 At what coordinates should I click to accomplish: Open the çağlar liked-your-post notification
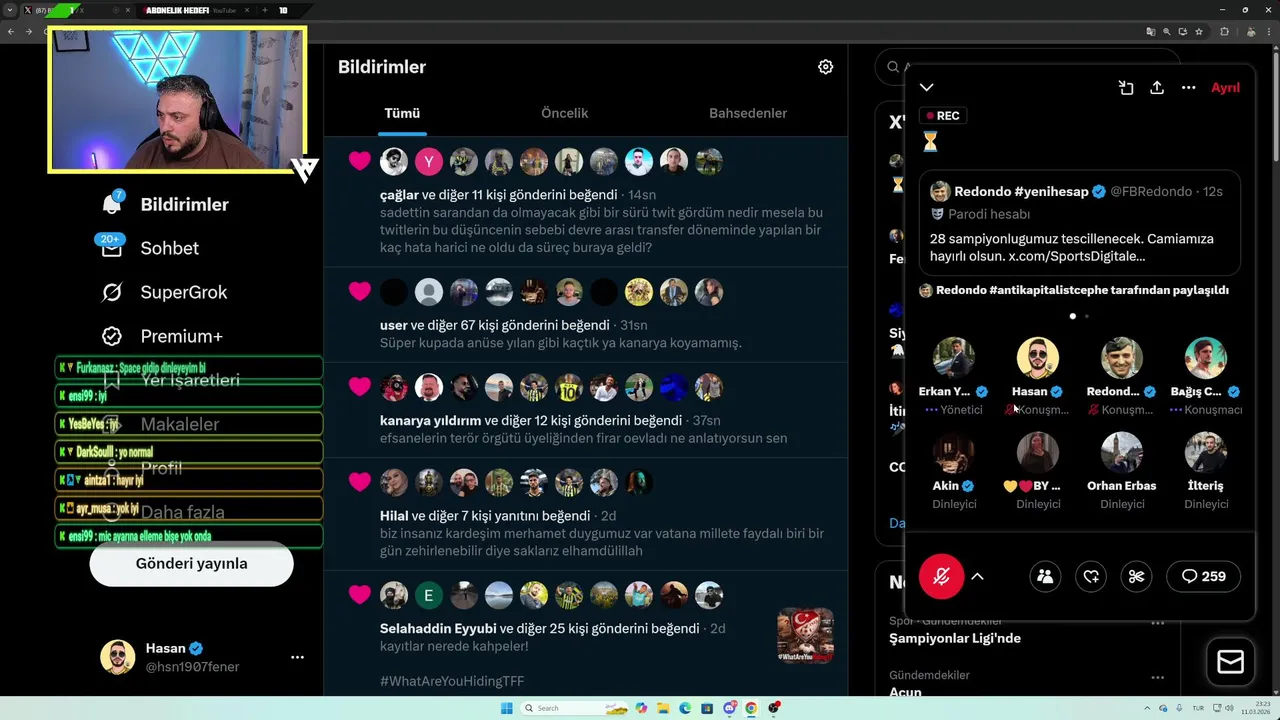coord(586,201)
